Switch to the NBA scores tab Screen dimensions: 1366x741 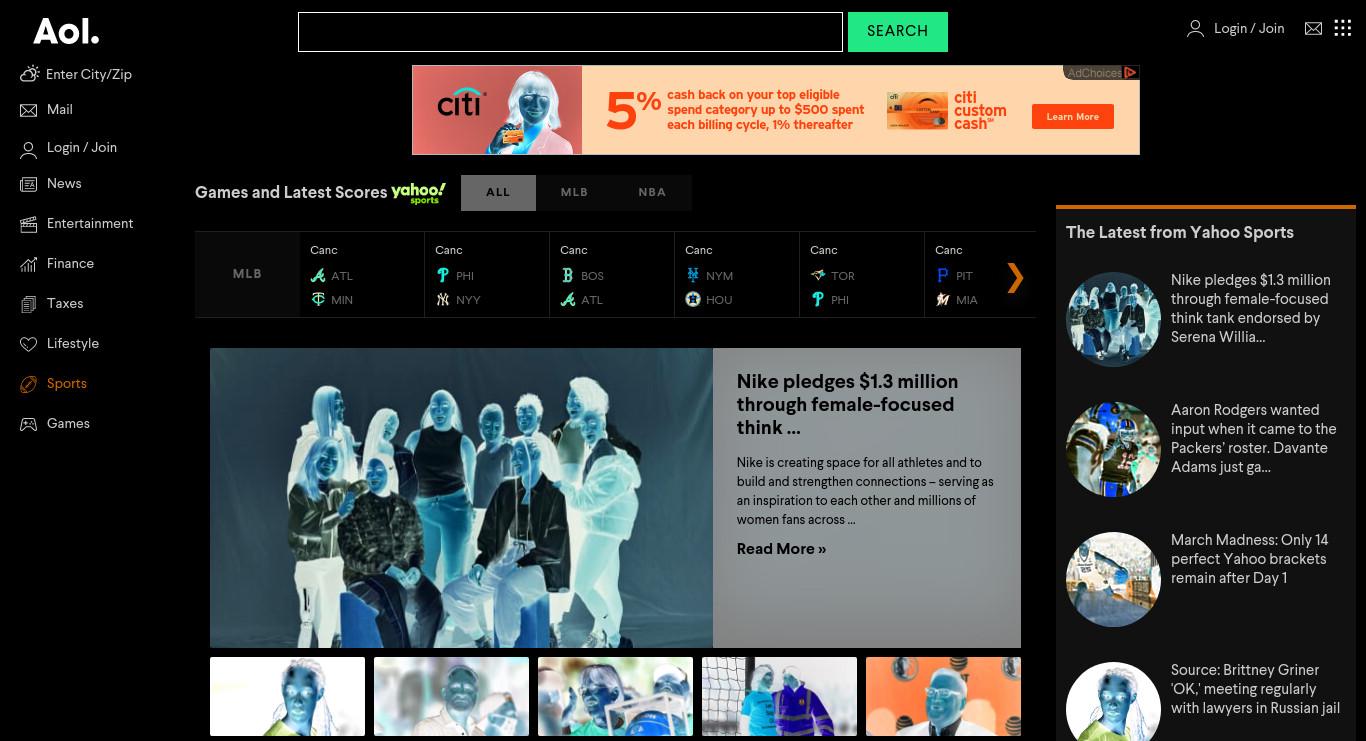point(652,193)
